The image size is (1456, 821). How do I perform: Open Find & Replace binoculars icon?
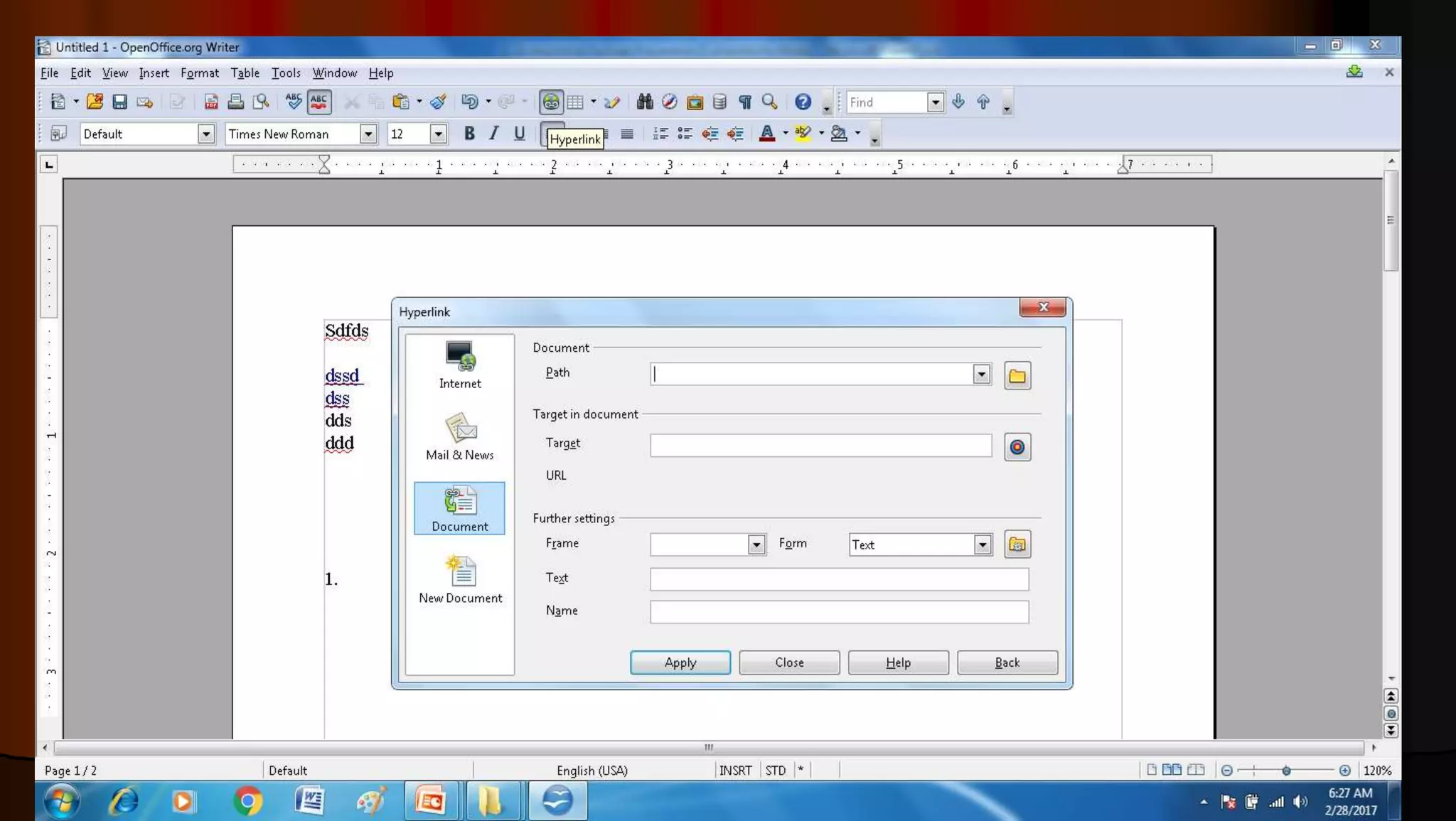click(644, 102)
